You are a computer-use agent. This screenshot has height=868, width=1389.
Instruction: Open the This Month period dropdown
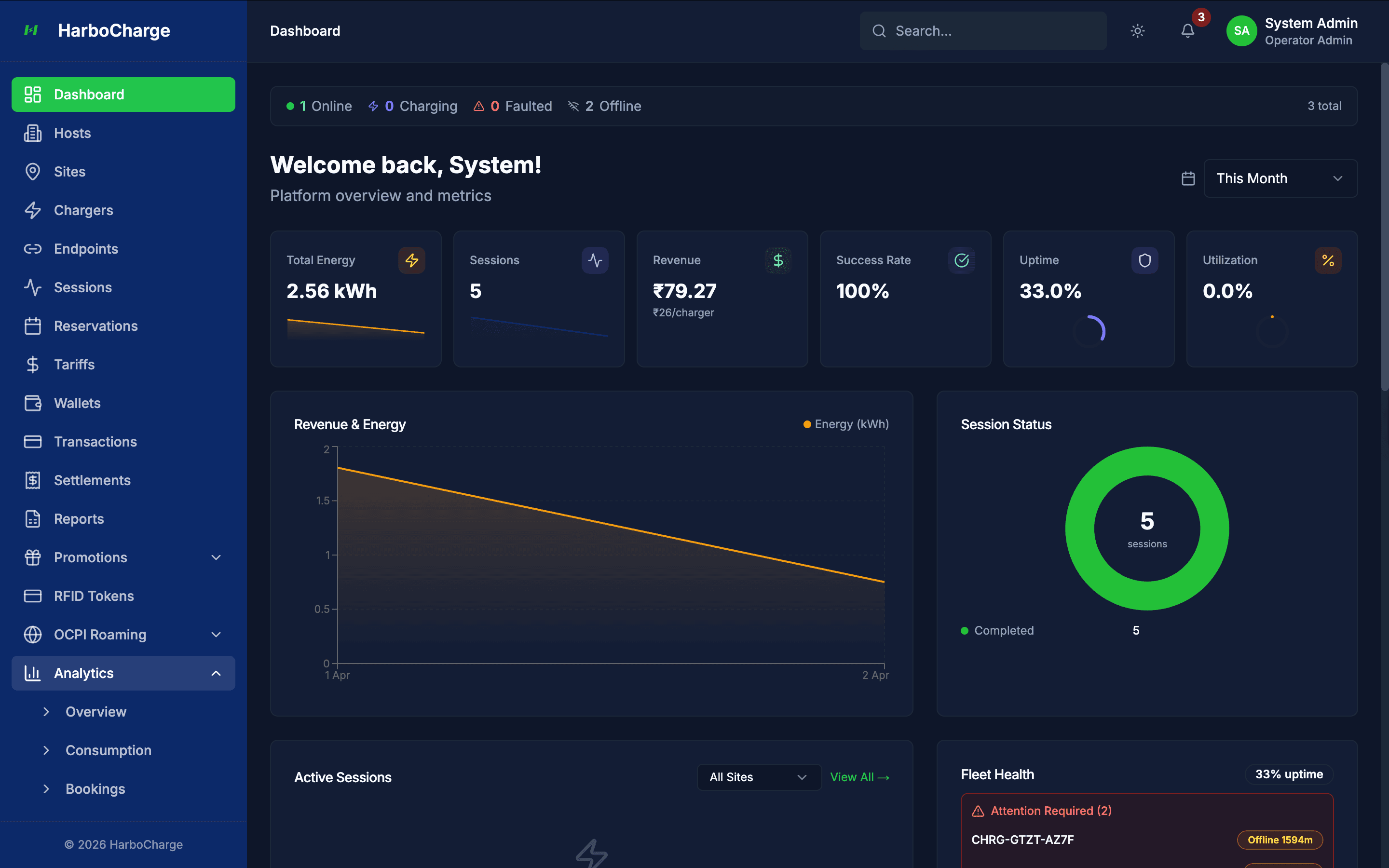point(1280,178)
